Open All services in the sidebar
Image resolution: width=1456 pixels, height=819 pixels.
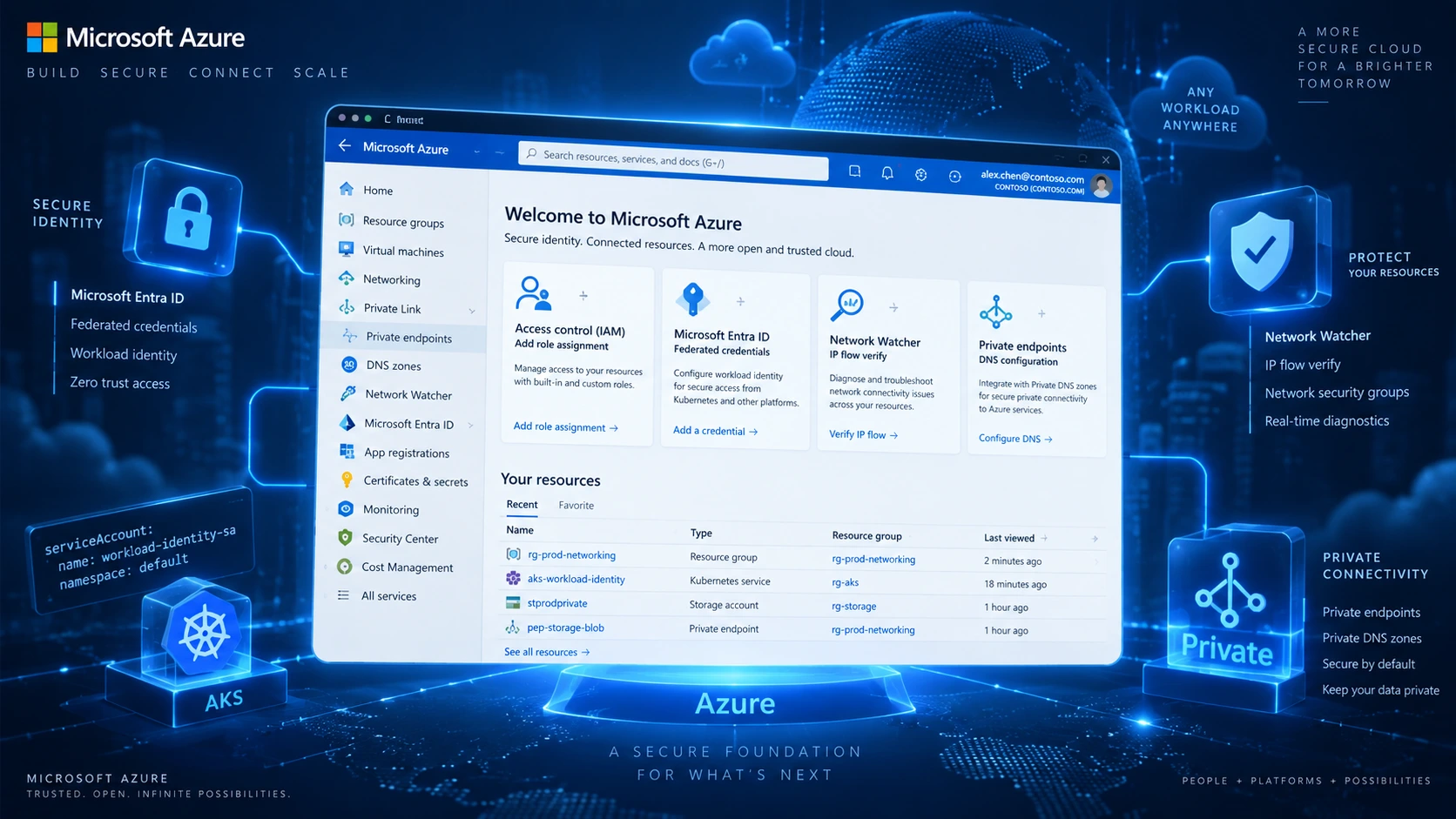click(389, 596)
